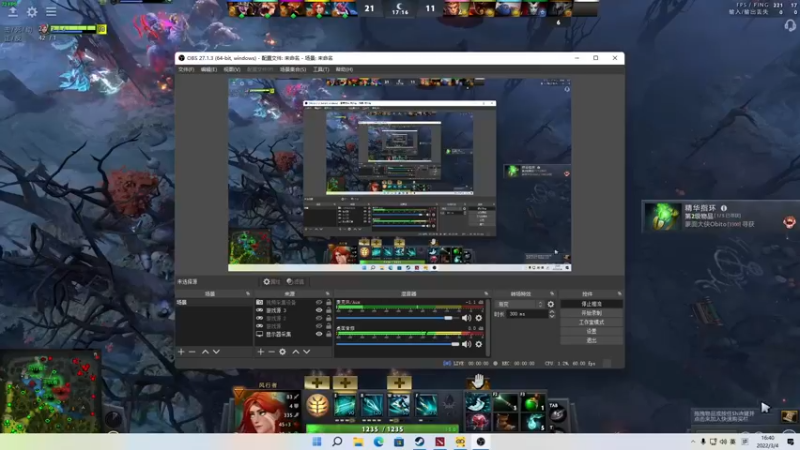Click the neutral item slot labeled TAB
800x450 pixels.
tap(557, 412)
